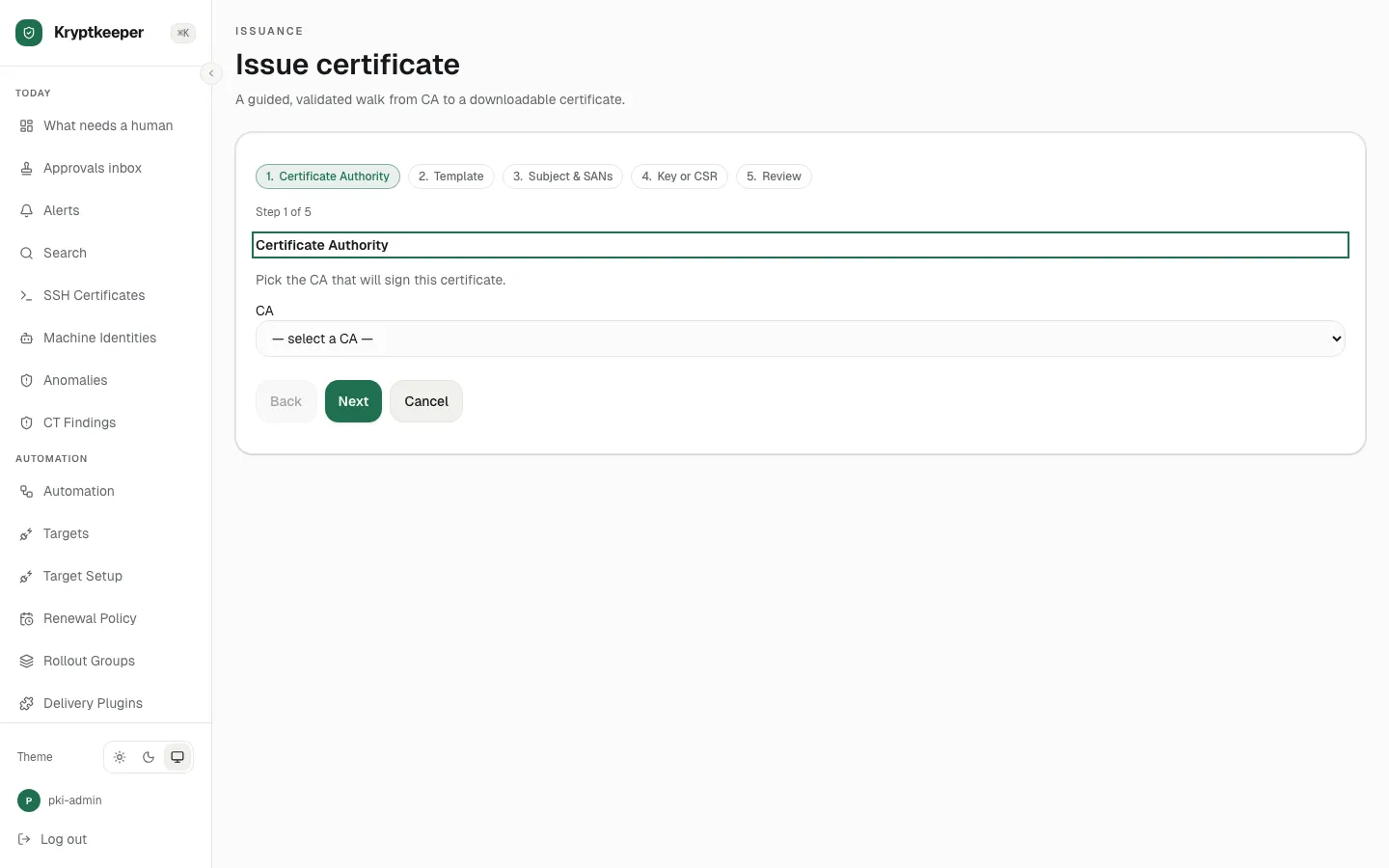Go to step 5 Review tab

click(774, 176)
